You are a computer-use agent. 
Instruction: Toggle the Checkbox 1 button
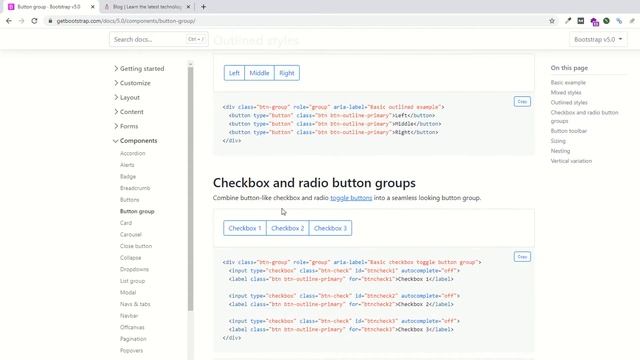tap(245, 228)
